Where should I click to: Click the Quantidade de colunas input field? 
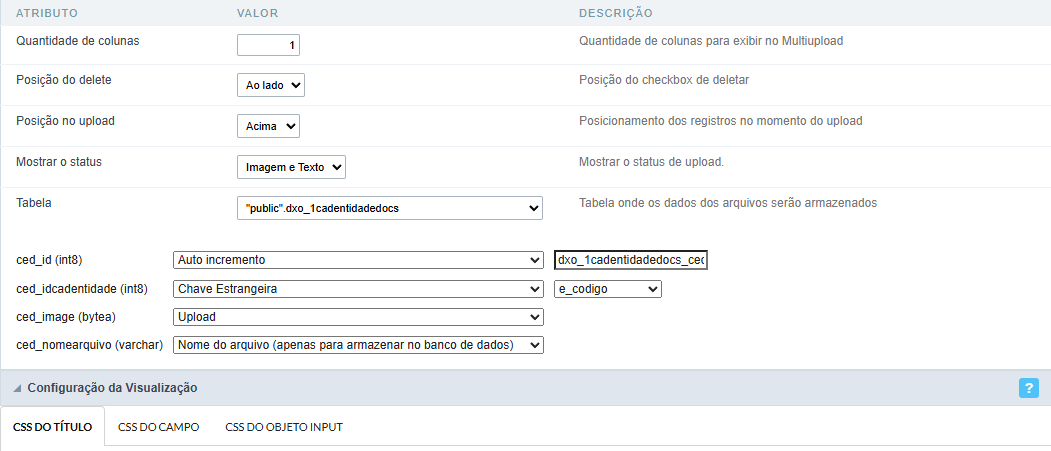click(x=268, y=45)
